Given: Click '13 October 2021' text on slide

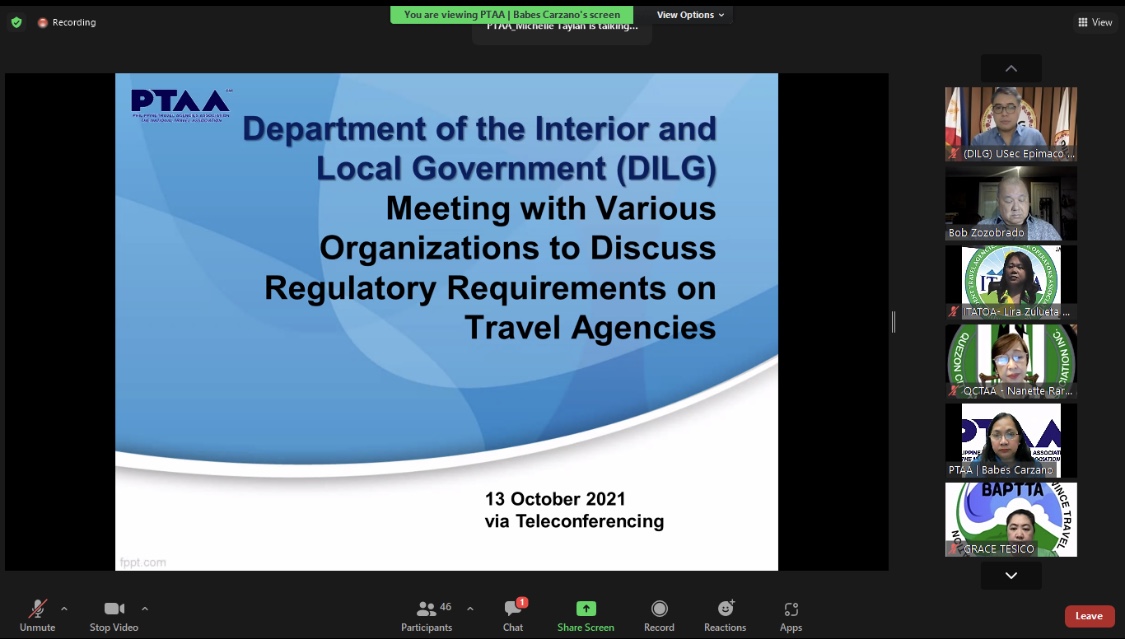Looking at the screenshot, I should tap(555, 499).
